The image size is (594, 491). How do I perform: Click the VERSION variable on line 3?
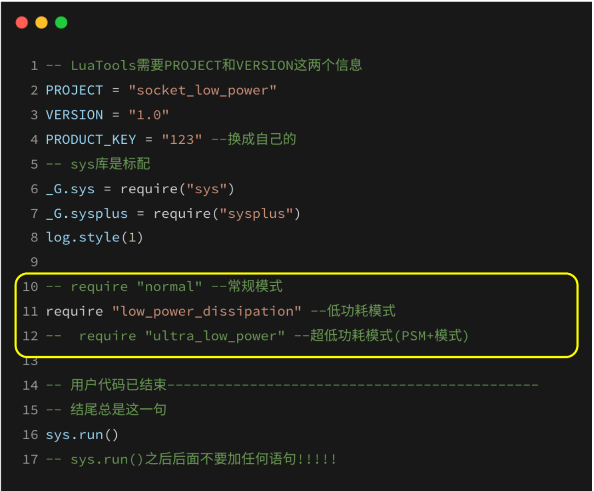click(x=74, y=115)
